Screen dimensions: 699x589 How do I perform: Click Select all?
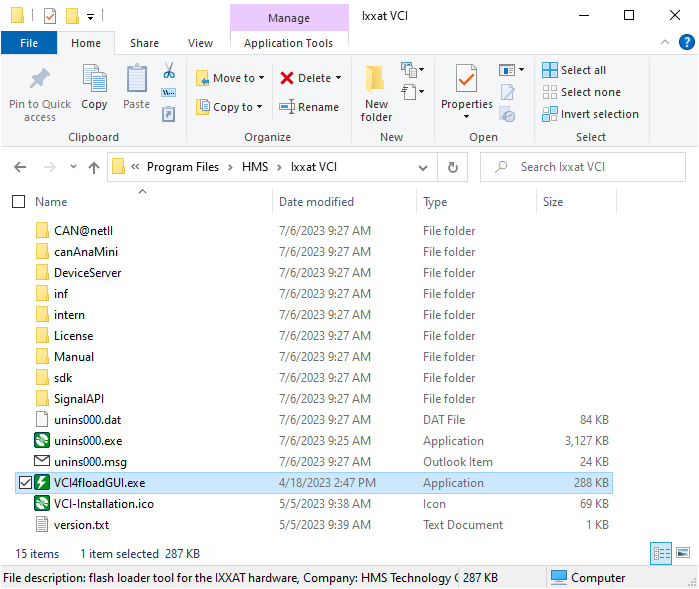574,70
